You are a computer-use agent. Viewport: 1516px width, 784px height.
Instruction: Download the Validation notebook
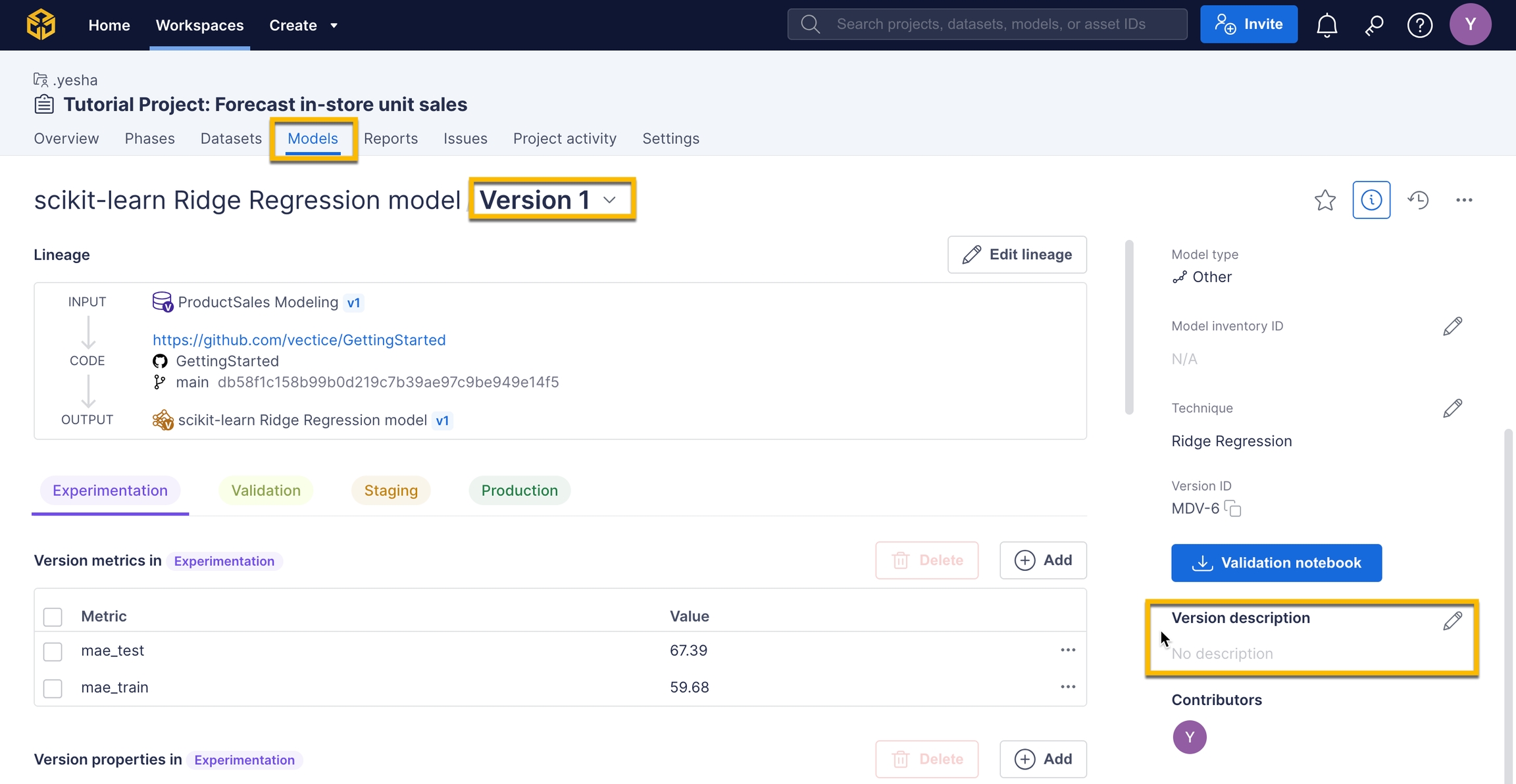1276,563
